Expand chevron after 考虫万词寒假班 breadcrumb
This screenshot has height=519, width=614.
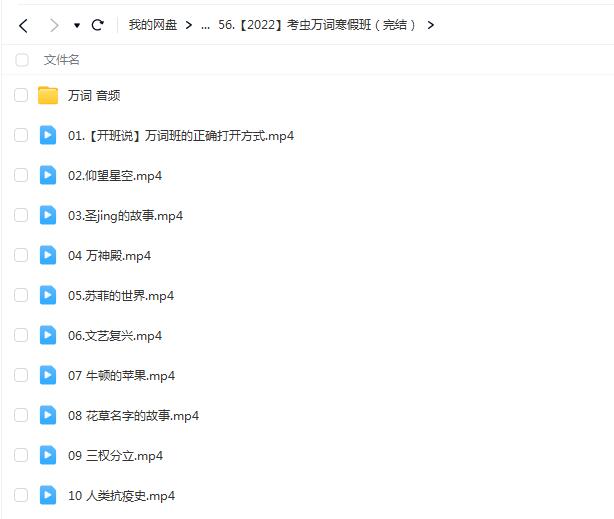click(x=431, y=25)
